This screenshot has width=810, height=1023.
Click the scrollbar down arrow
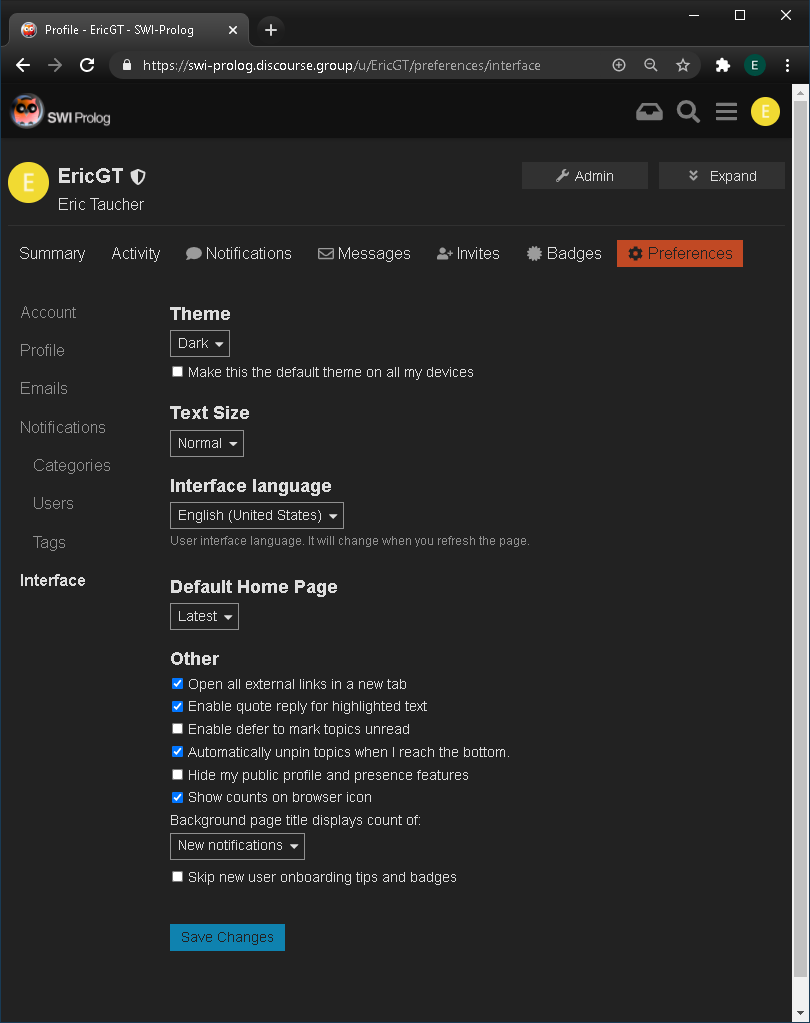click(800, 1013)
